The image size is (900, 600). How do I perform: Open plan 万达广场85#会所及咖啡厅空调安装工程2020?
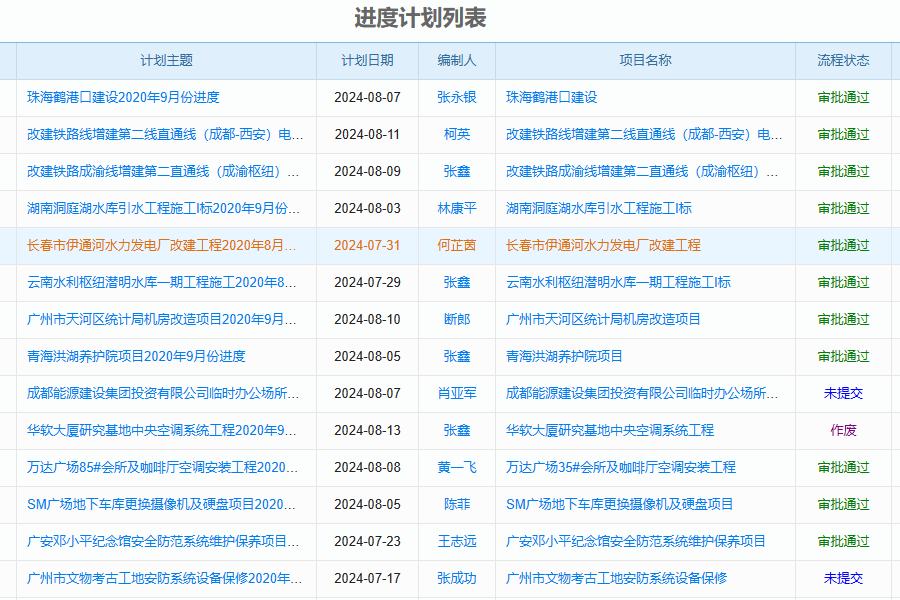pyautogui.click(x=162, y=467)
